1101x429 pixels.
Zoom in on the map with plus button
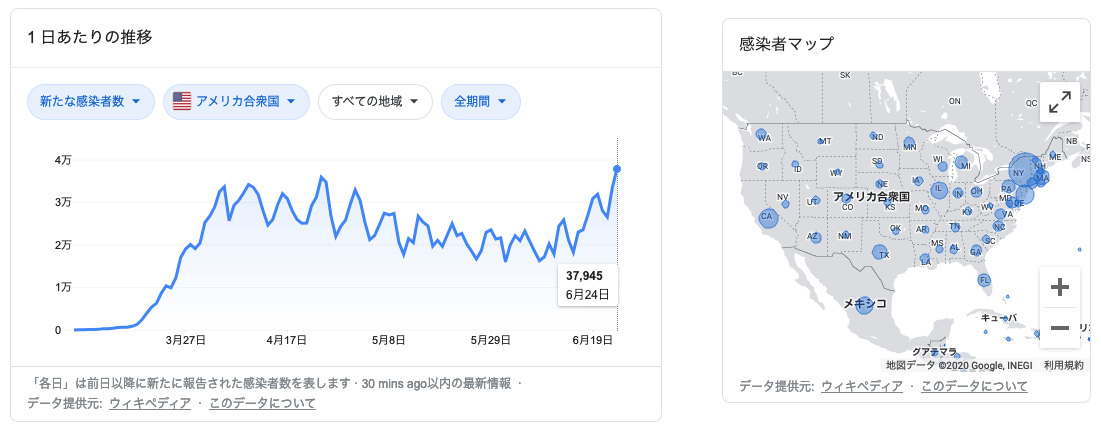click(1060, 288)
